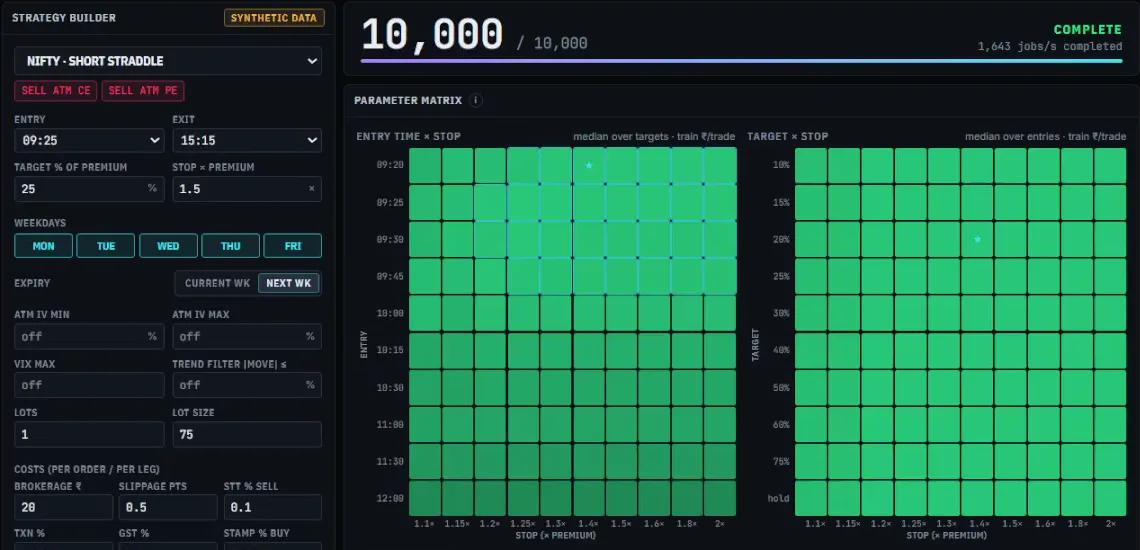Select entry 12:00 × stop 2× cell
The image size is (1140, 550).
click(720, 498)
